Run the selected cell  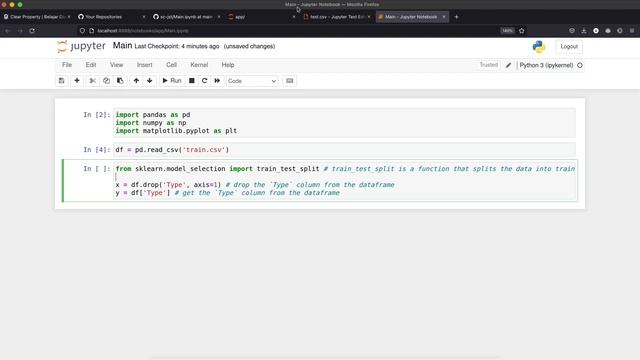click(172, 81)
